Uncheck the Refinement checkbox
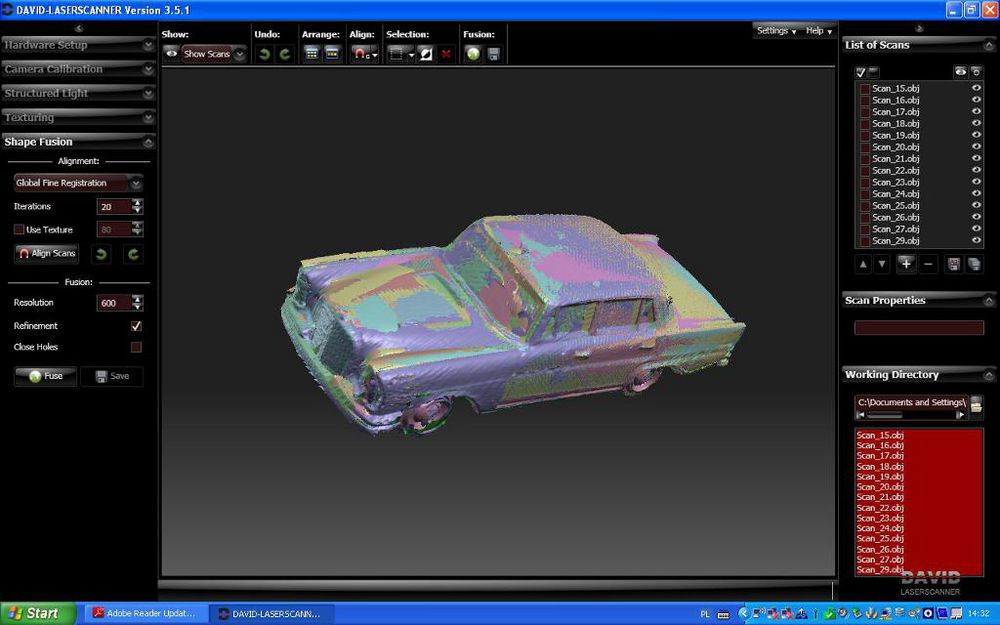This screenshot has height=625, width=1000. click(x=136, y=326)
